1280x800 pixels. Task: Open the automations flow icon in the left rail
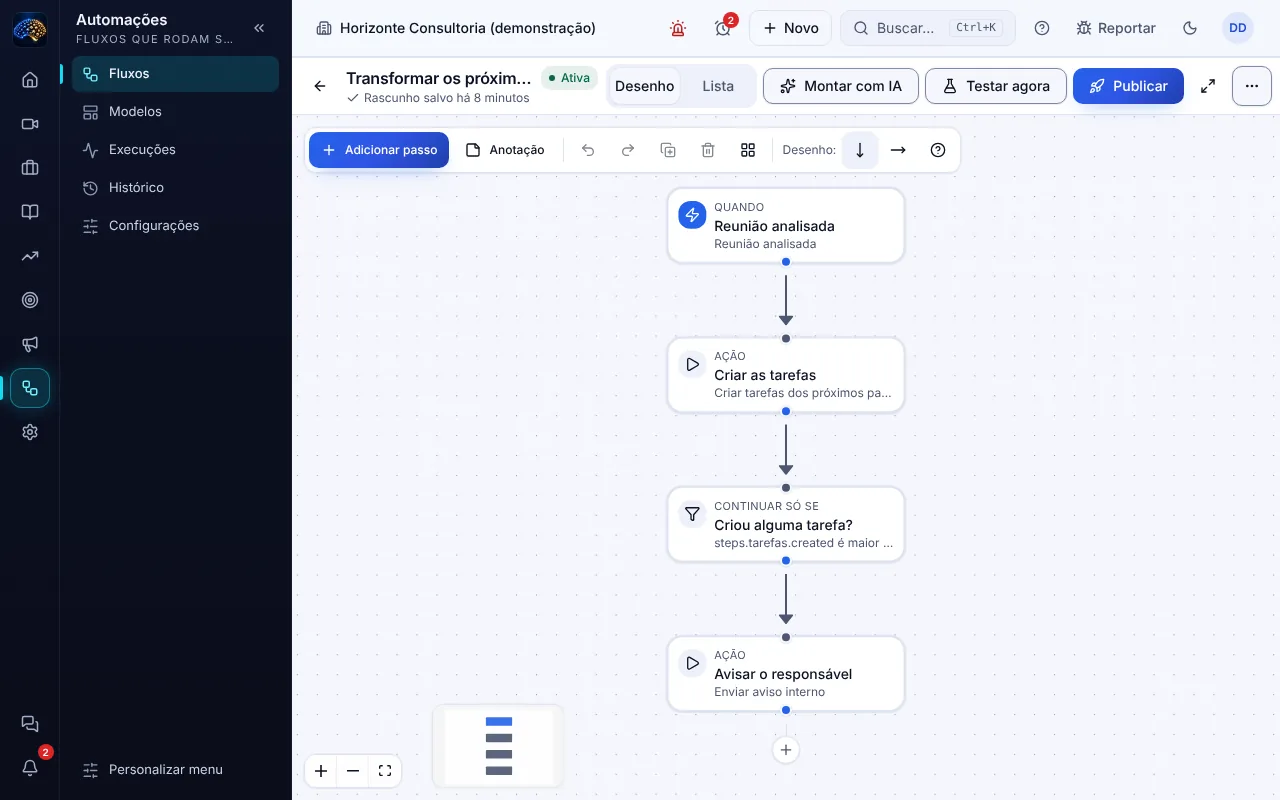coord(30,388)
